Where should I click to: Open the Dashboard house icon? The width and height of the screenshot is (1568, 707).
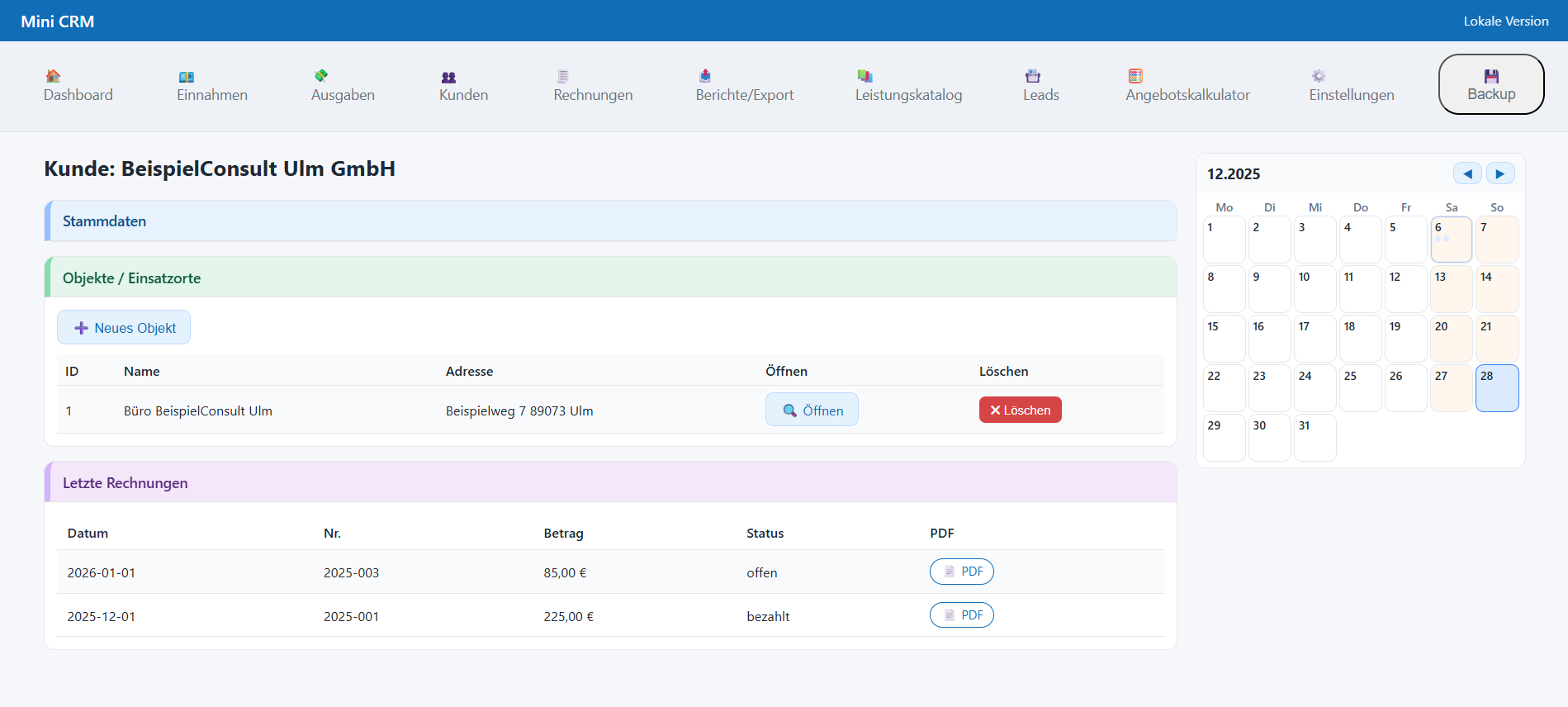click(x=53, y=76)
